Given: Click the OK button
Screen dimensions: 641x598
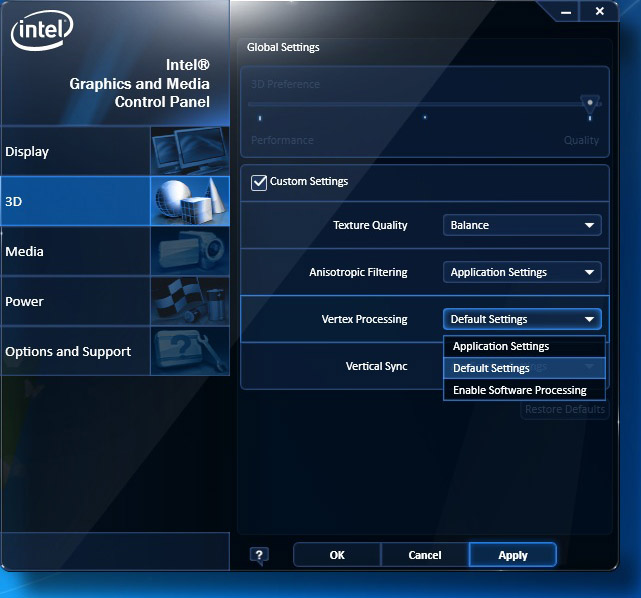Looking at the screenshot, I should click(x=337, y=555).
